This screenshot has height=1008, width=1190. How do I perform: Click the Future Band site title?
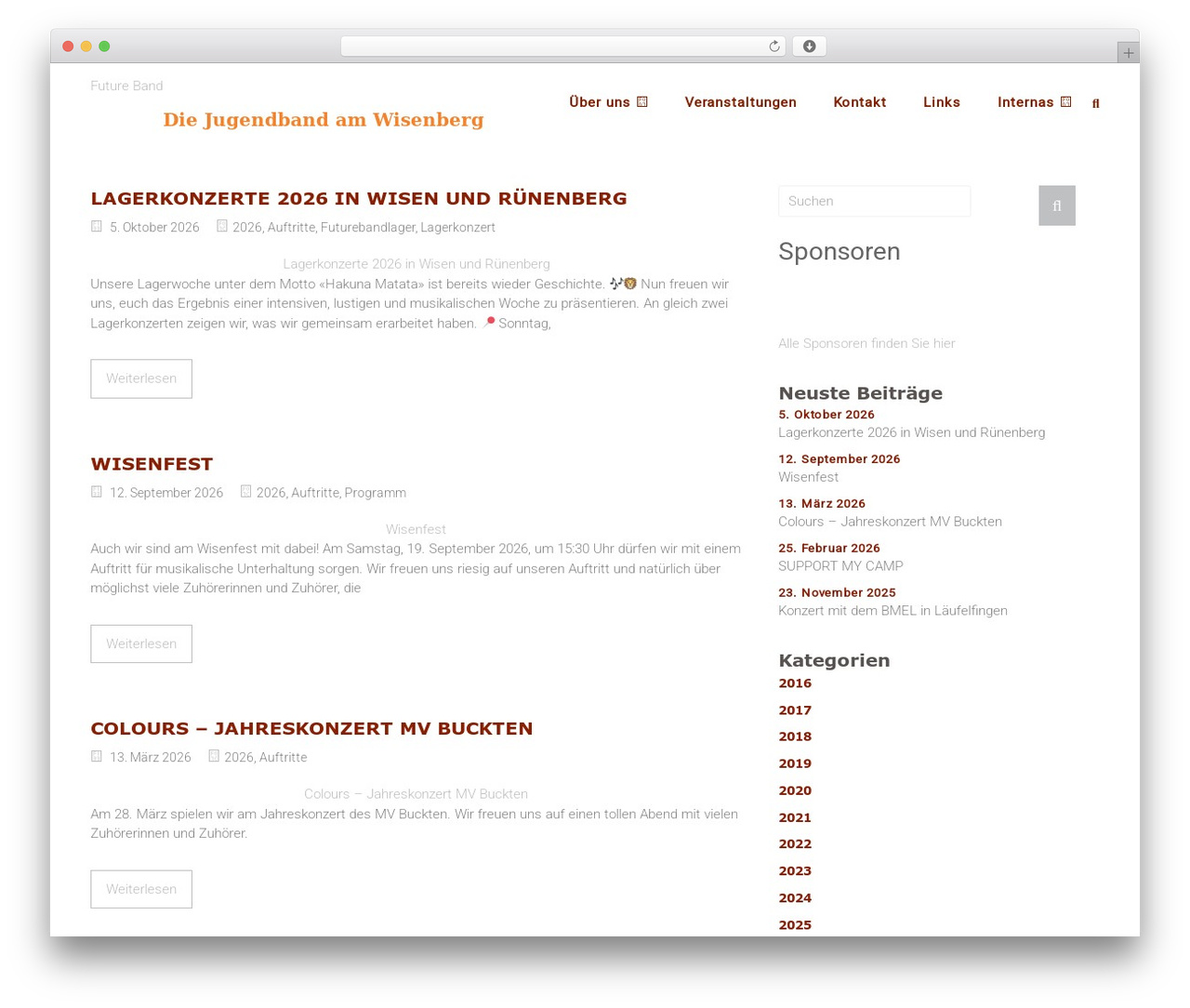(126, 86)
